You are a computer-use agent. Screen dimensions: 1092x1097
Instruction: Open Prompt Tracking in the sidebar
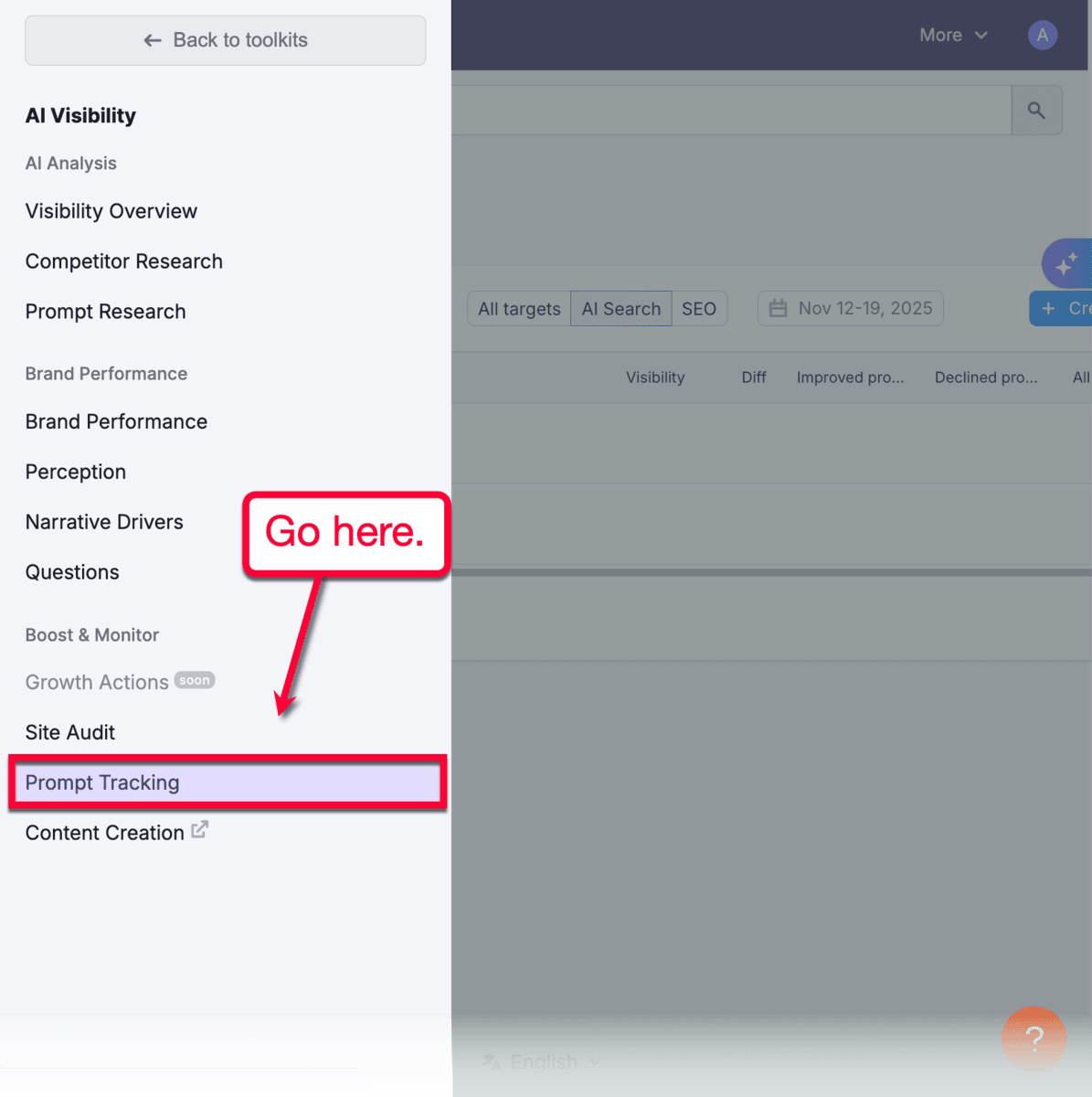[102, 783]
